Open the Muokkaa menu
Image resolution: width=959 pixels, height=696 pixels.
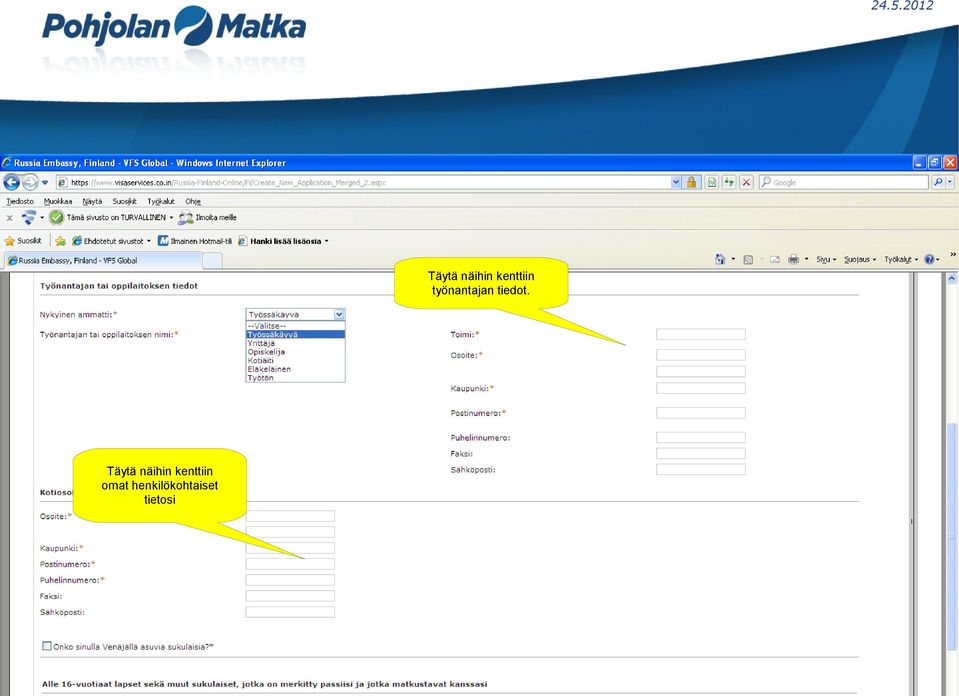(57, 201)
